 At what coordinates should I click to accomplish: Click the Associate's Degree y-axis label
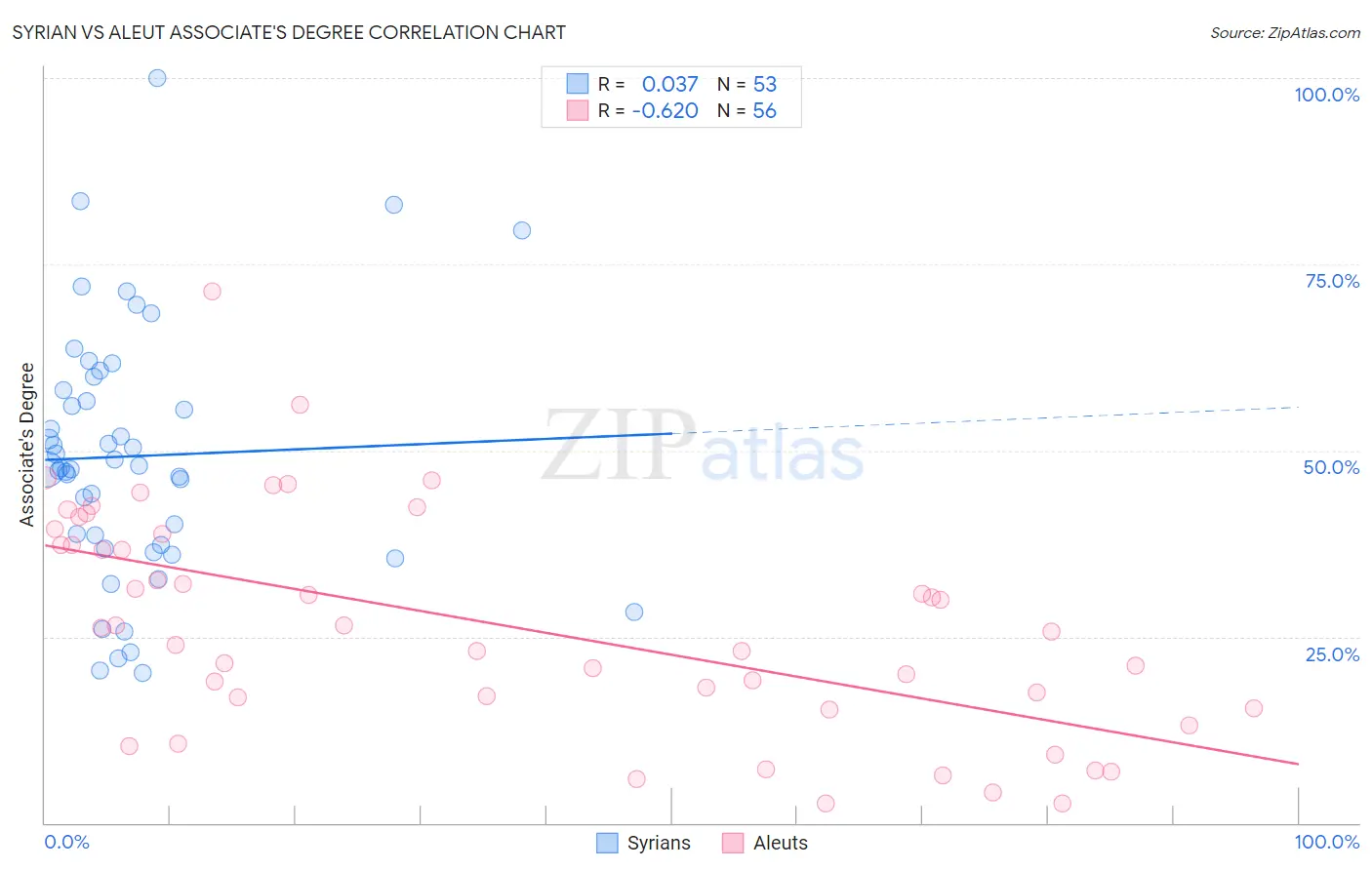(x=27, y=445)
